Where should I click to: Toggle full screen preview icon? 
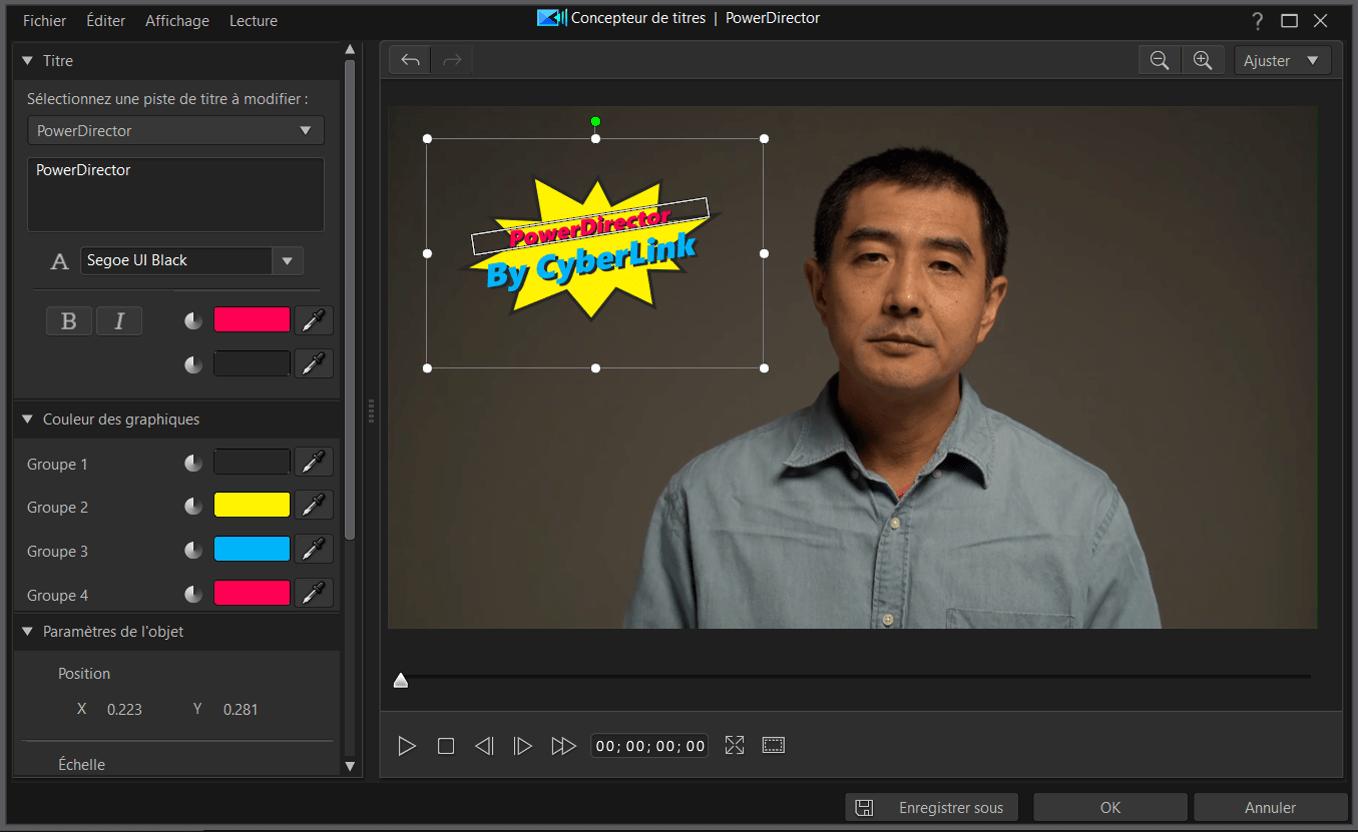(735, 745)
